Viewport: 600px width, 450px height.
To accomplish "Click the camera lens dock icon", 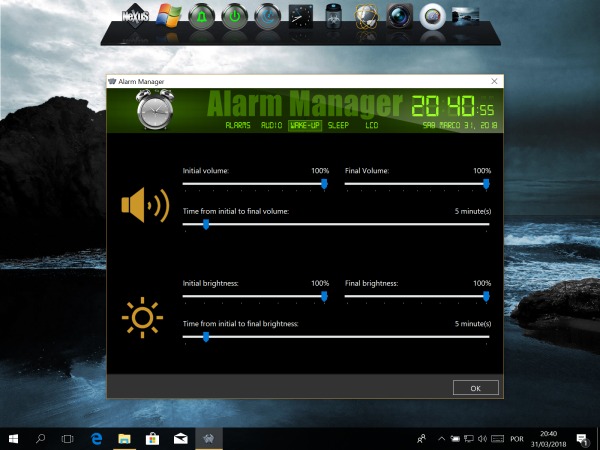I will tap(398, 16).
